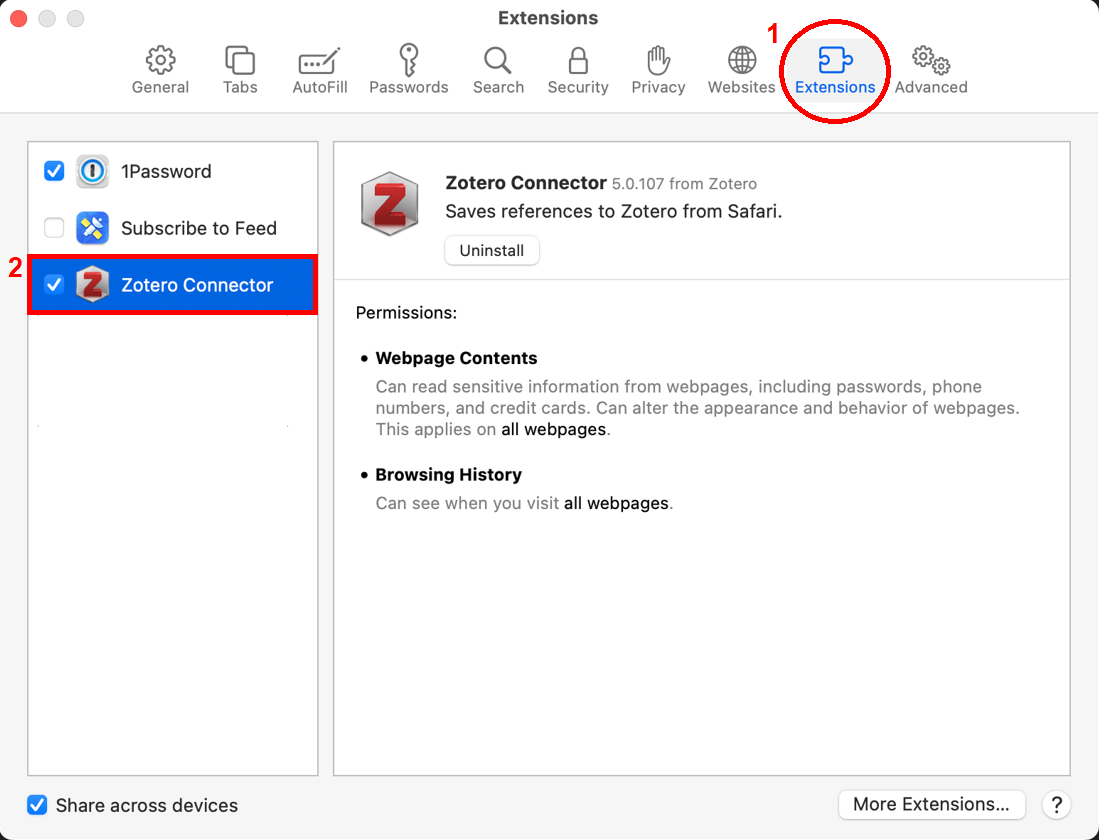Open help with the question mark button
This screenshot has width=1099, height=840.
(x=1056, y=804)
